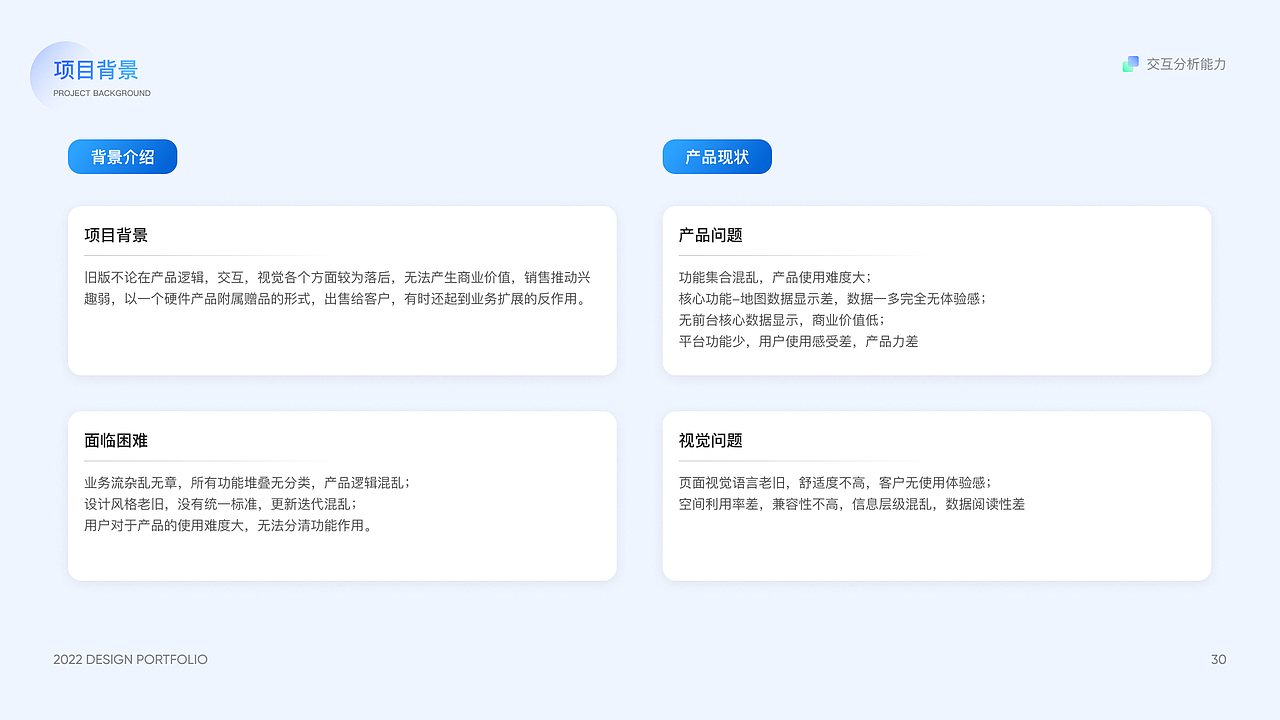Select the PROJECT BACKGROUND subtitle text
Image resolution: width=1280 pixels, height=720 pixels.
pos(100,92)
